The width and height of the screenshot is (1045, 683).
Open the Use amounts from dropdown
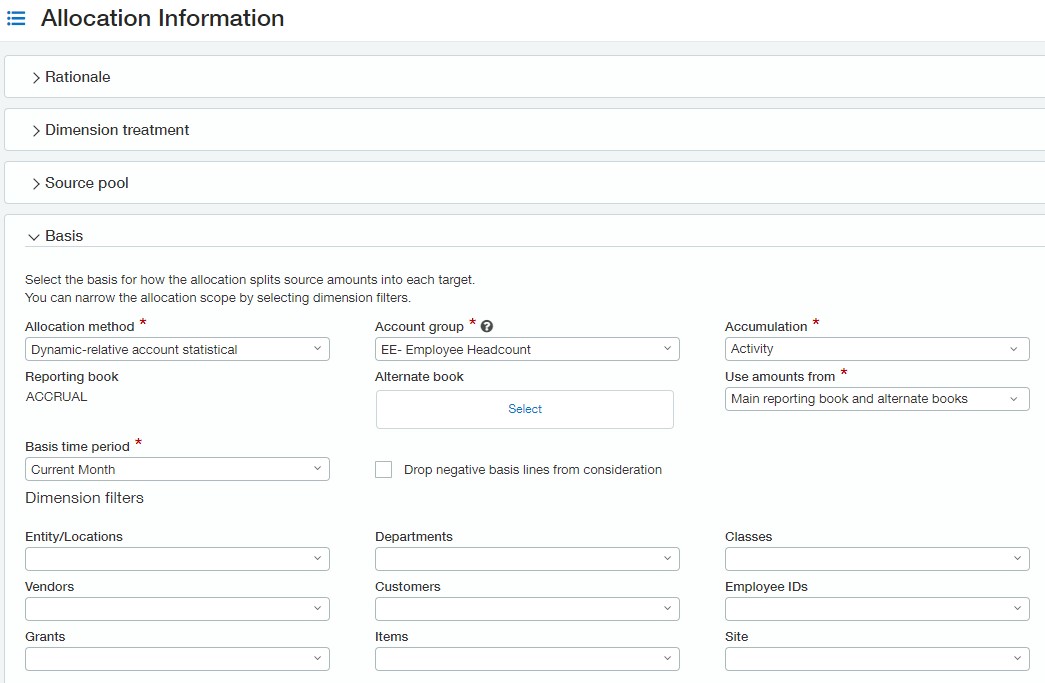(x=877, y=399)
